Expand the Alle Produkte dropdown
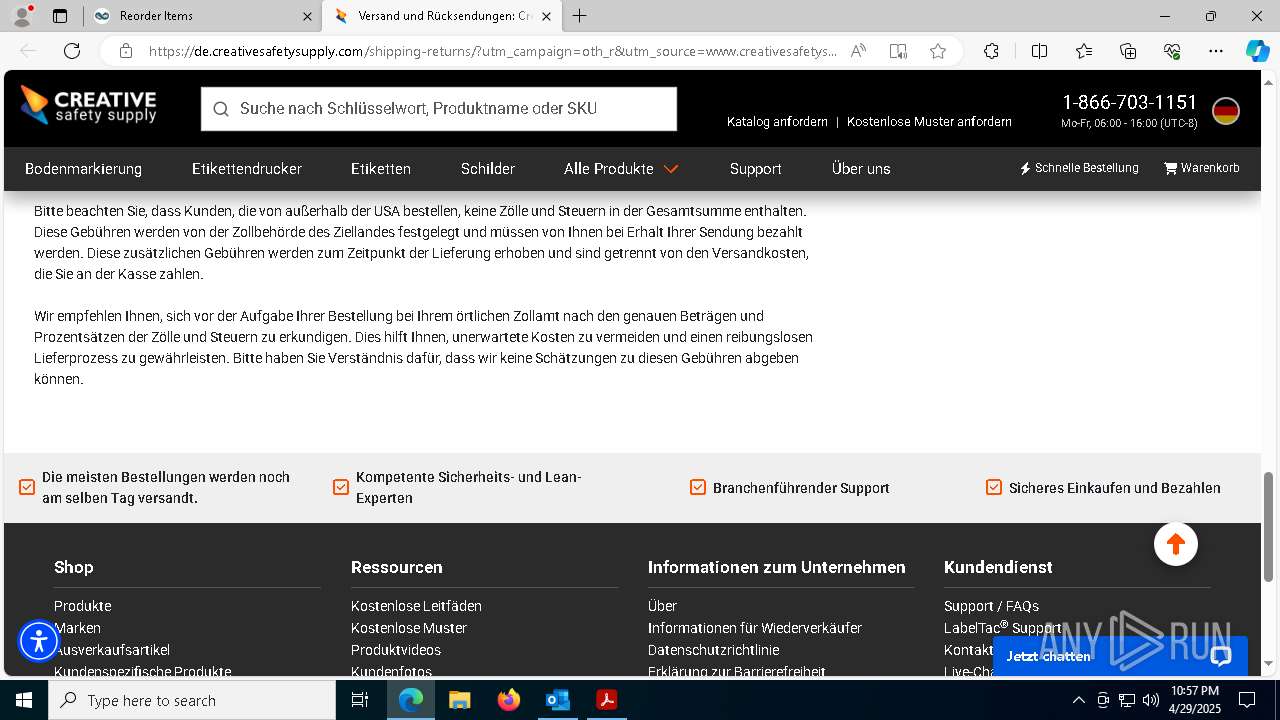The width and height of the screenshot is (1280, 720). 621,169
